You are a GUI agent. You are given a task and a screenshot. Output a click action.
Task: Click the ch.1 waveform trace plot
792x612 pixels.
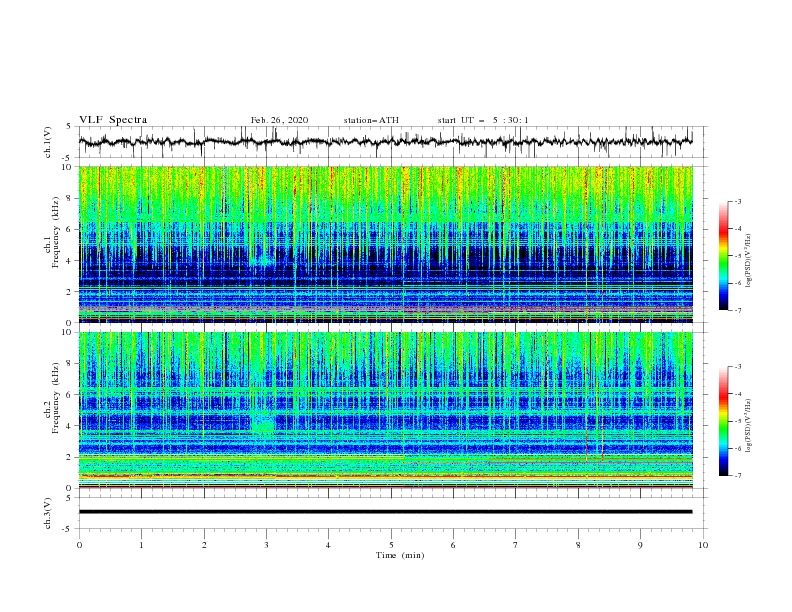coord(386,142)
